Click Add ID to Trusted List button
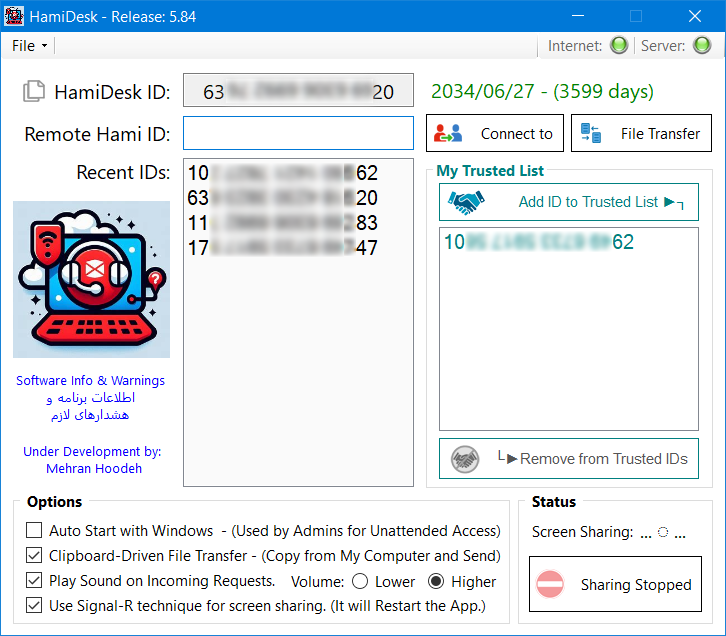The width and height of the screenshot is (726, 636). click(x=569, y=202)
